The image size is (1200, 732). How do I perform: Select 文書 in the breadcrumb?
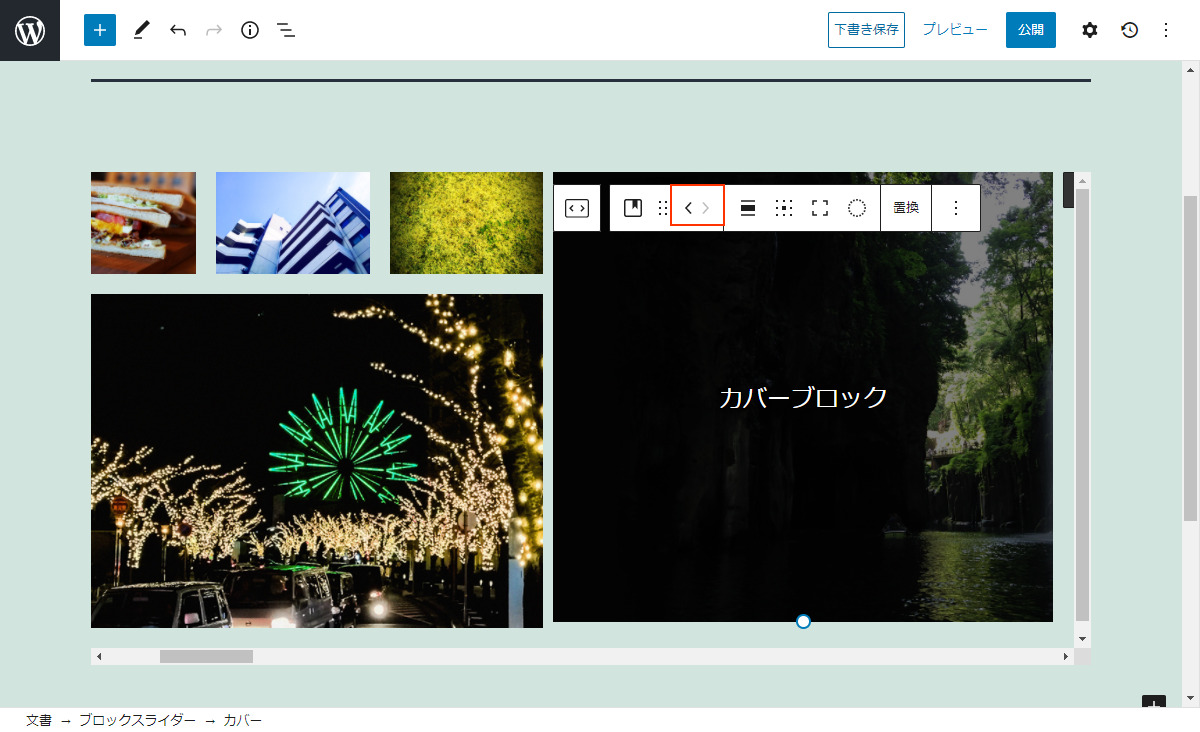click(39, 720)
